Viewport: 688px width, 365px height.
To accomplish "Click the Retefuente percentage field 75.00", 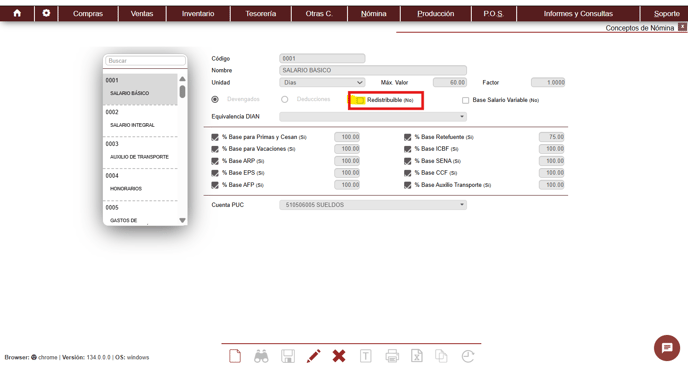I will [x=552, y=137].
